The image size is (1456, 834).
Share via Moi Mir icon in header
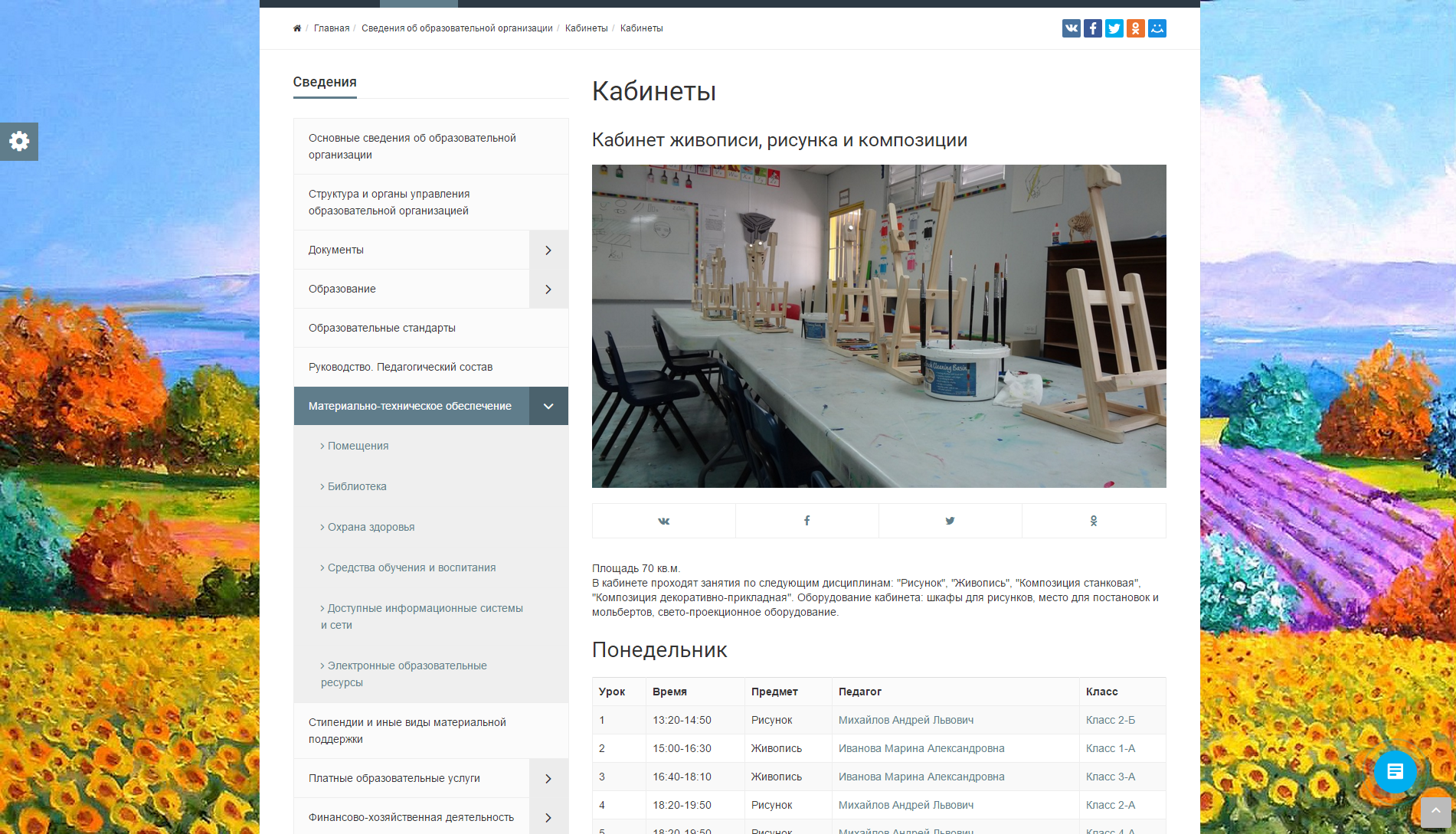pyautogui.click(x=1157, y=28)
